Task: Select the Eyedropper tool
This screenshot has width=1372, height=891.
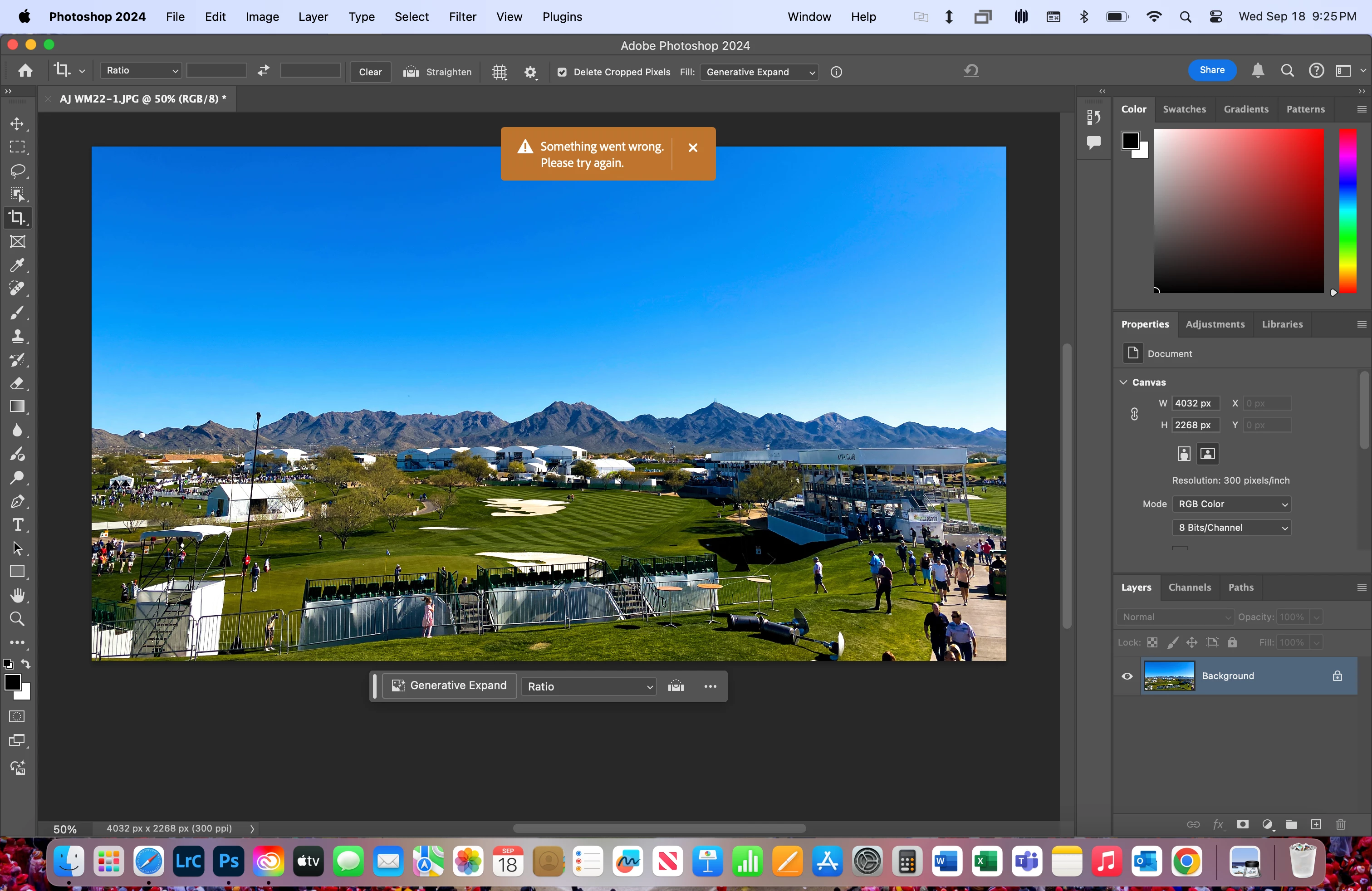Action: pyautogui.click(x=17, y=265)
